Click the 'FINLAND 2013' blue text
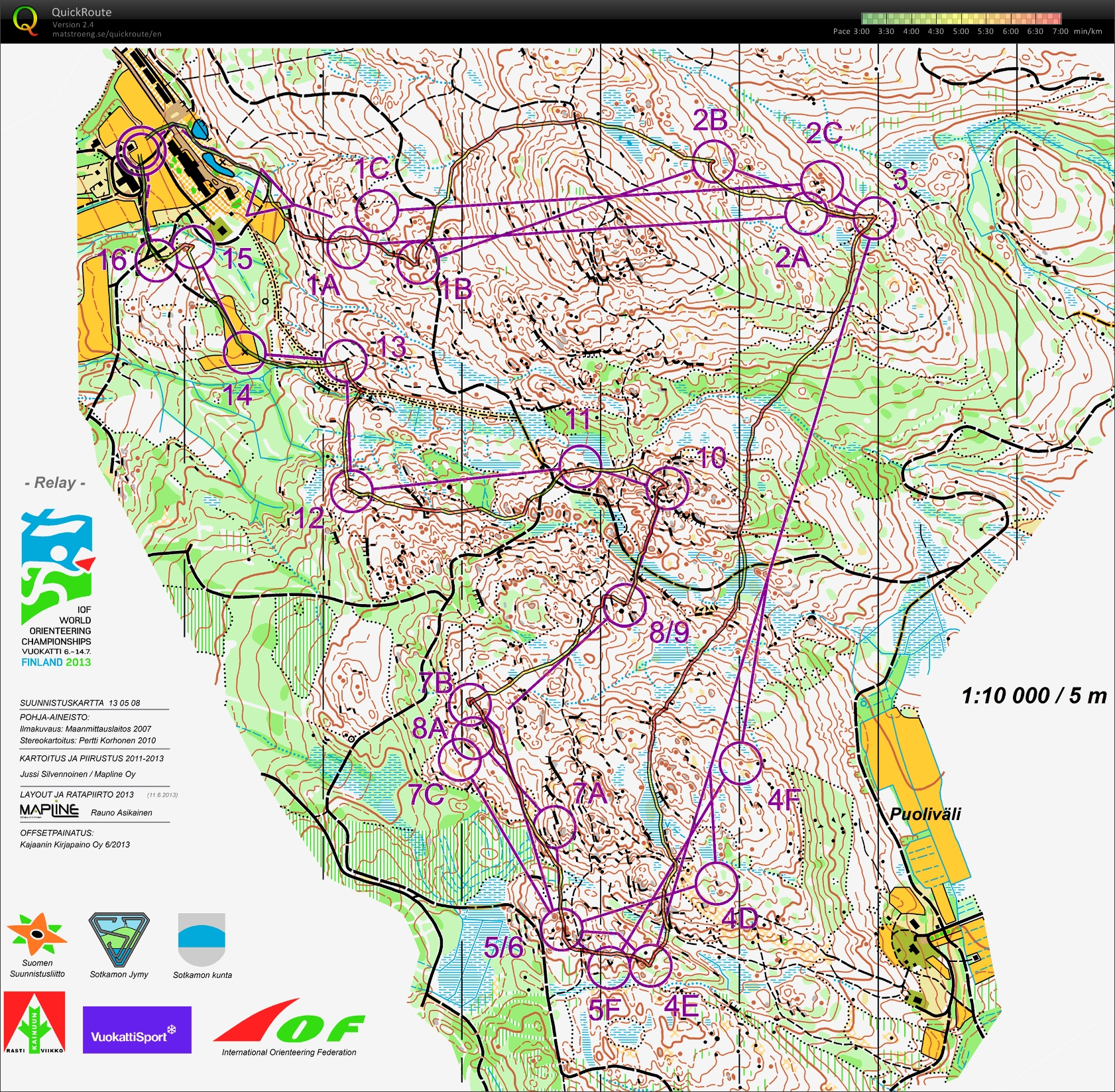The image size is (1115, 1092). [x=56, y=662]
